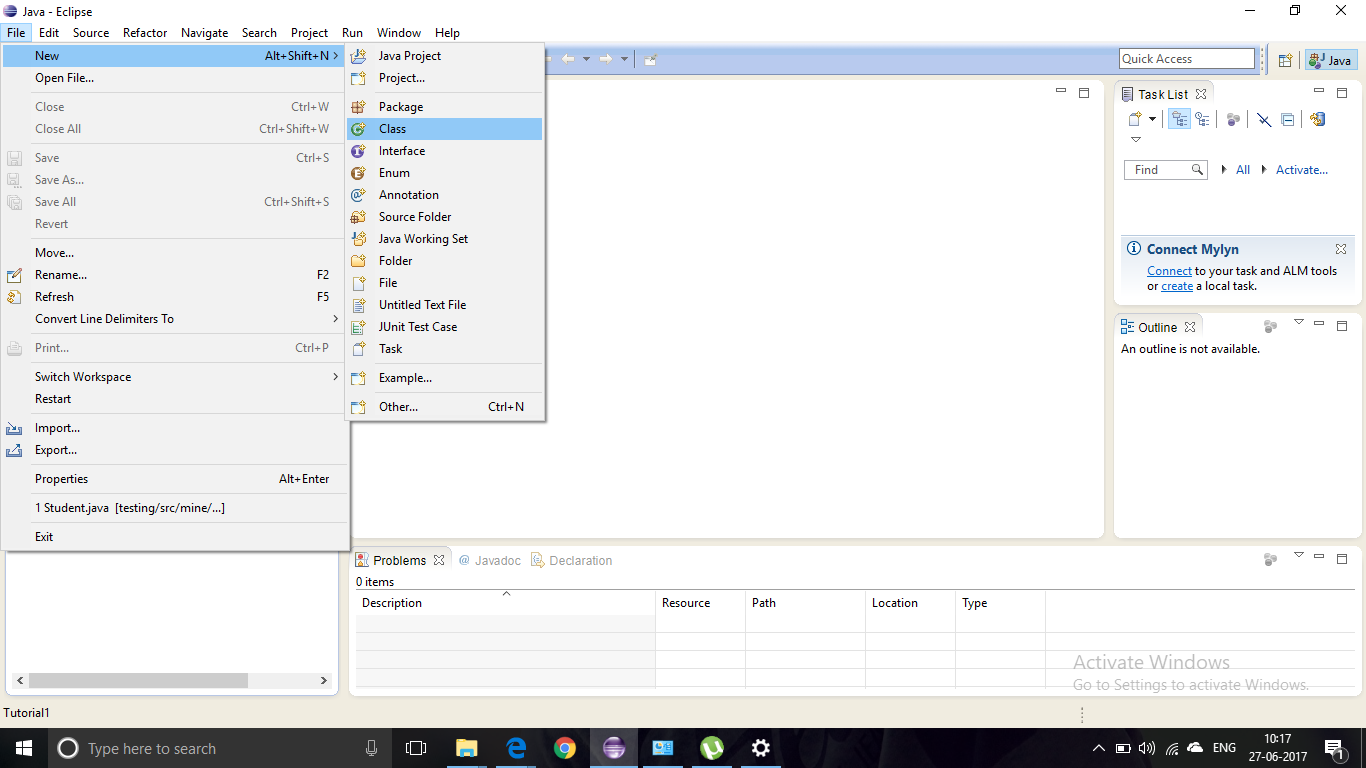Screen dimensions: 1366x768
Task: Click the New Task icon in Task List
Action: tap(1135, 119)
